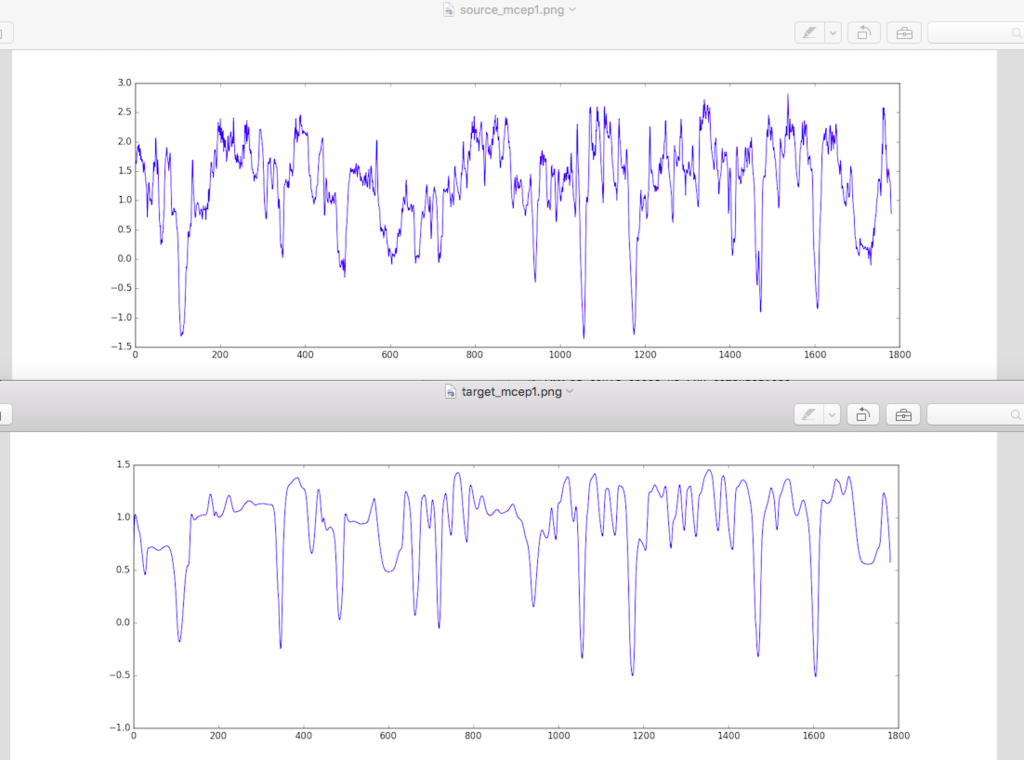Image resolution: width=1024 pixels, height=760 pixels.
Task: Rotate the image in target_mcep1.png window
Action: click(863, 415)
